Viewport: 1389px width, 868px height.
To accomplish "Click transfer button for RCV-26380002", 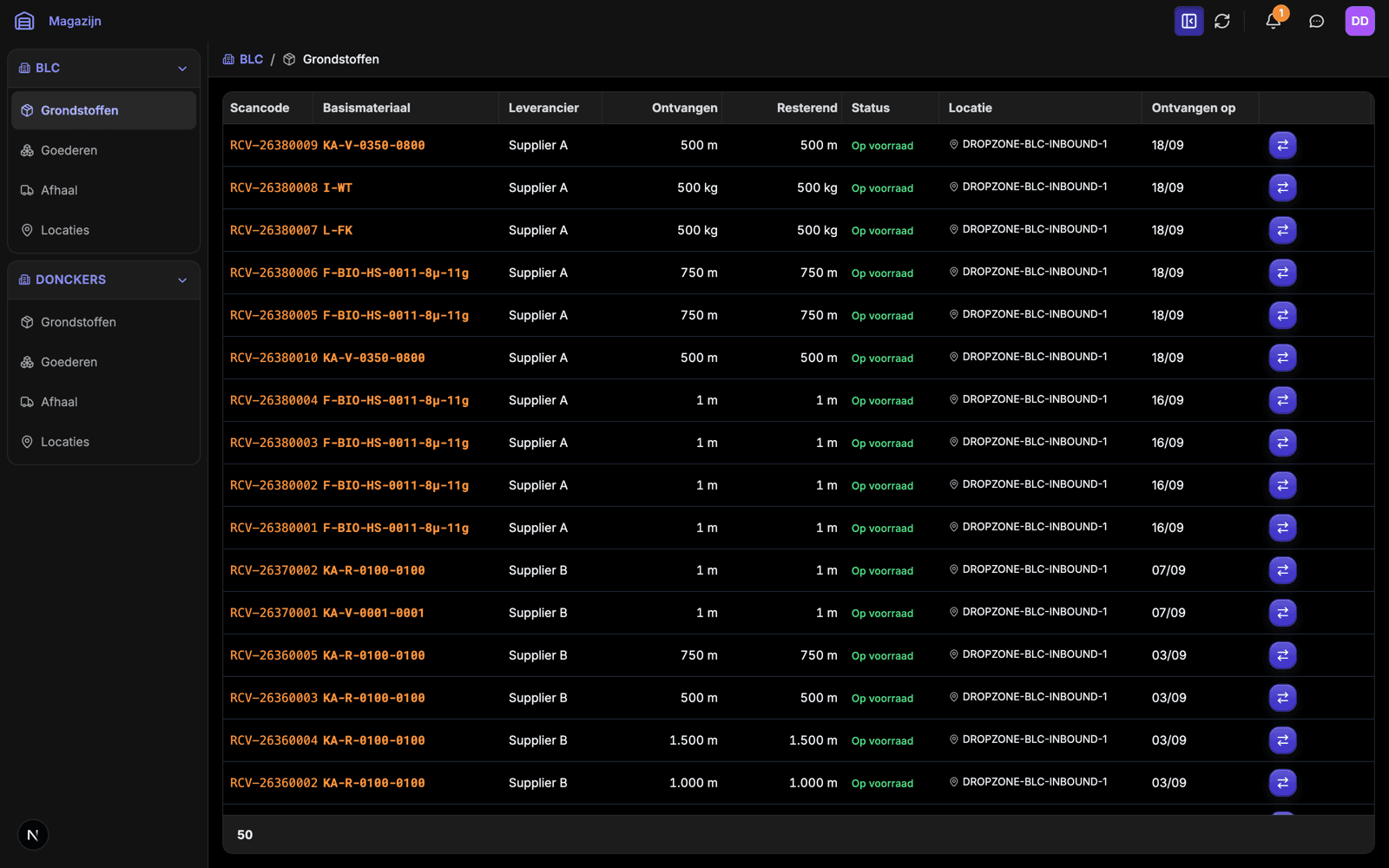I will coord(1282,485).
